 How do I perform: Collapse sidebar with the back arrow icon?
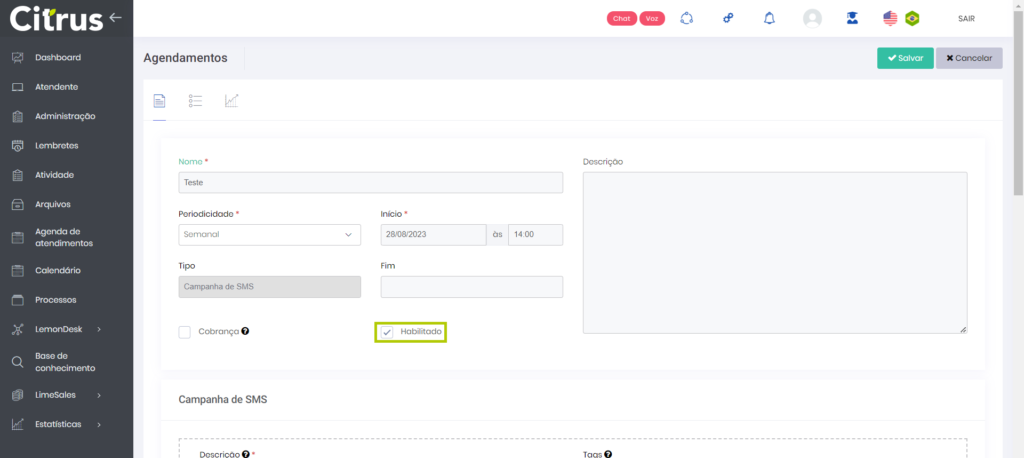(115, 17)
